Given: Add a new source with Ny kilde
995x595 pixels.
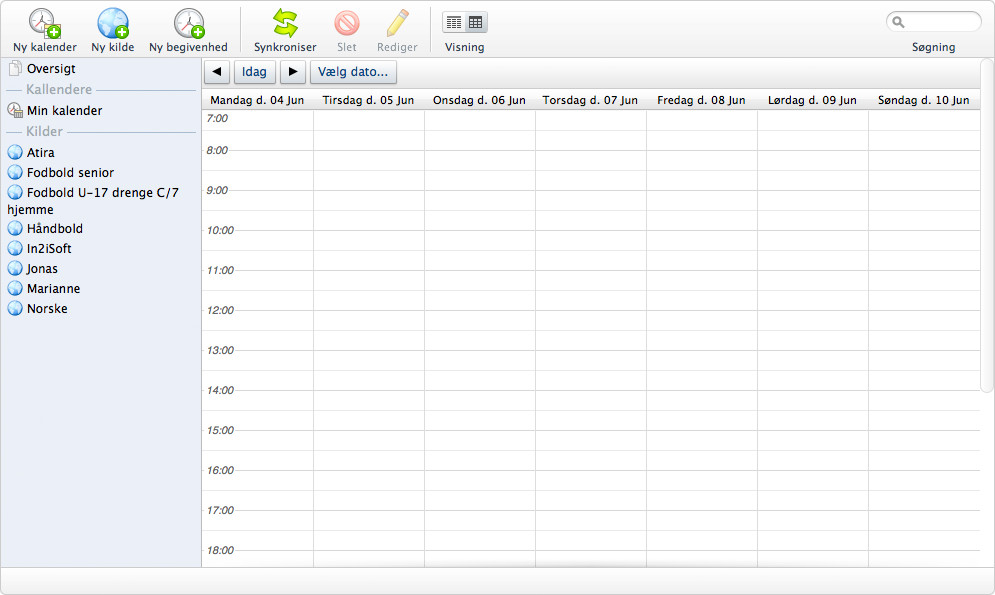Looking at the screenshot, I should point(112,23).
